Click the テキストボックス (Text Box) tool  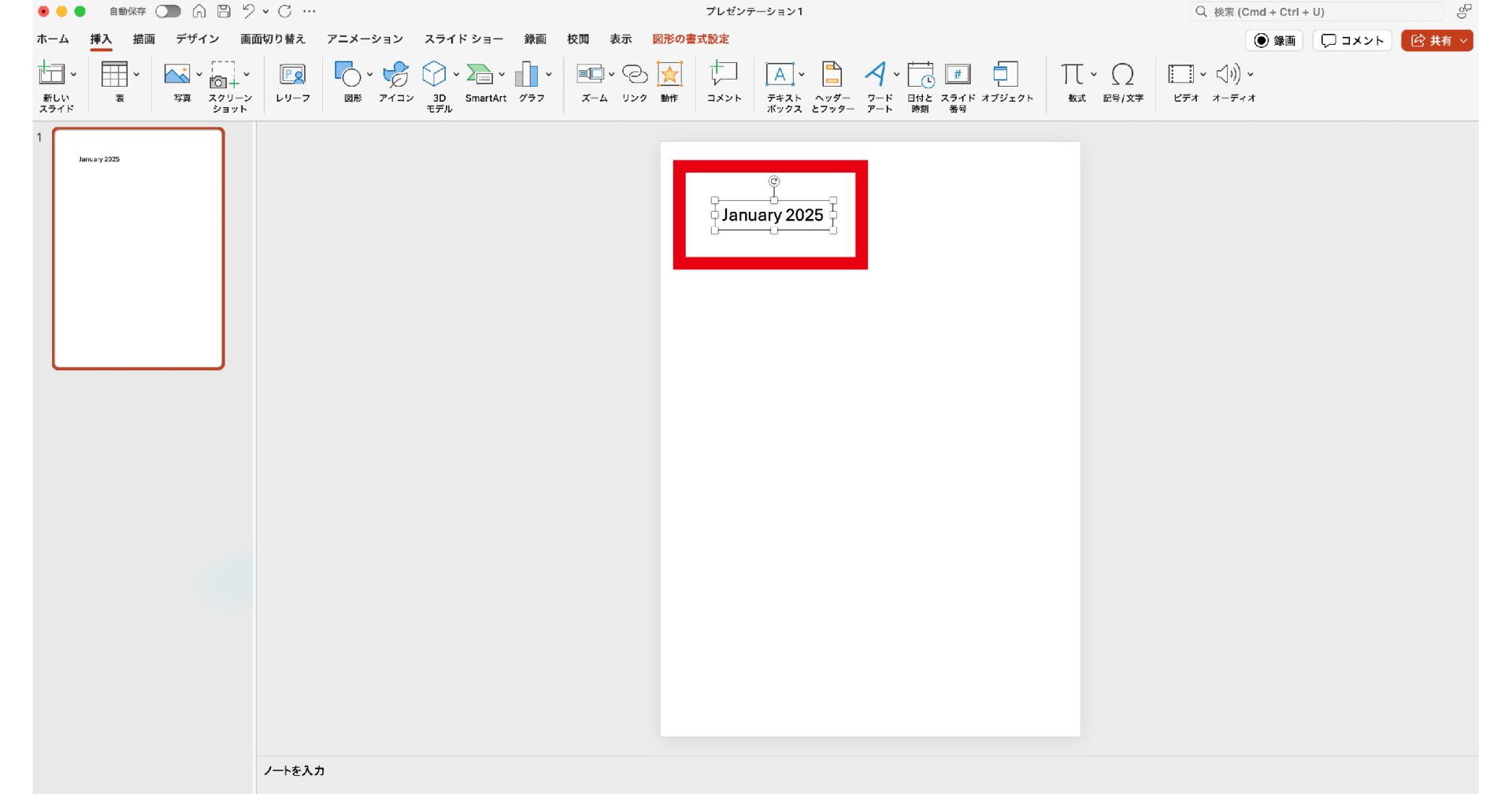click(780, 75)
